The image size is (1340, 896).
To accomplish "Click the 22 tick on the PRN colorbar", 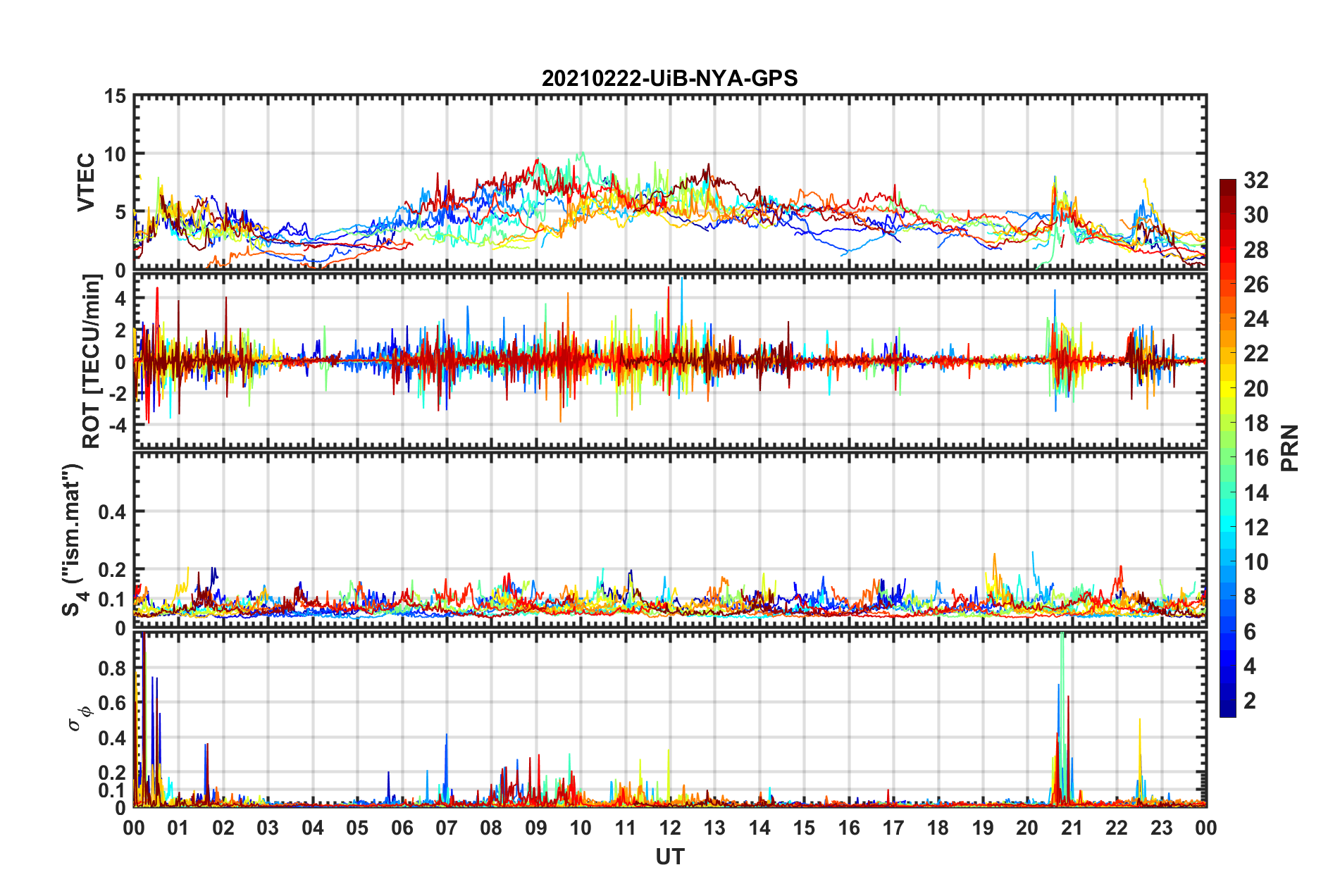I will tap(1256, 354).
